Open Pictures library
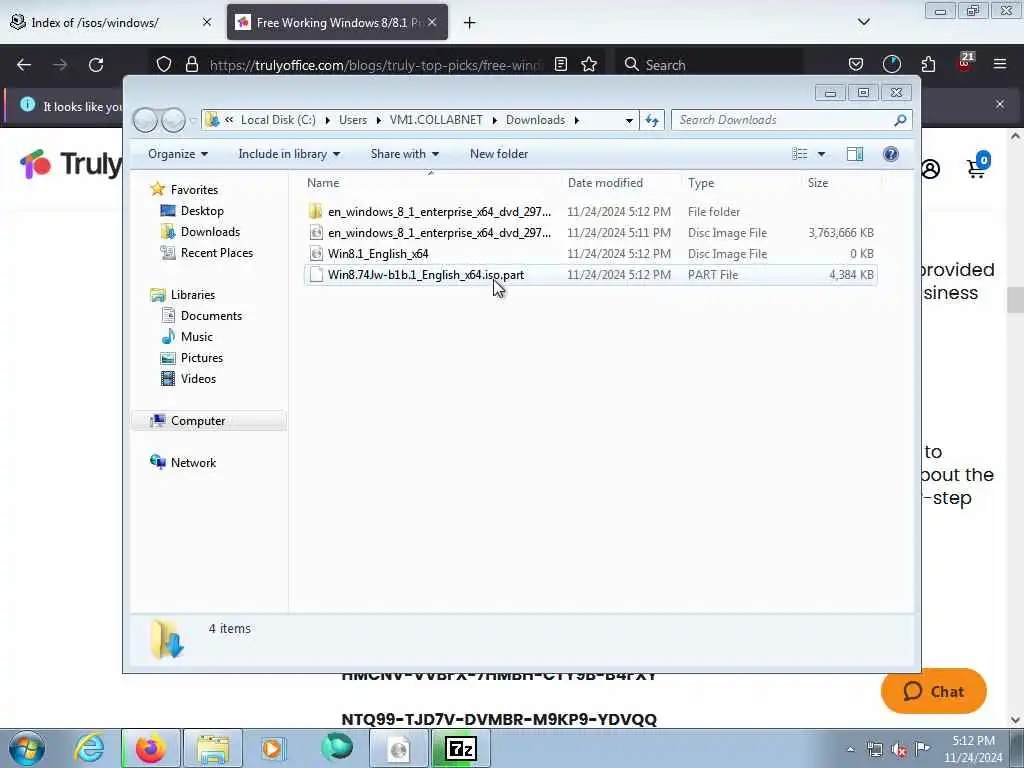Viewport: 1024px width, 768px height. pyautogui.click(x=202, y=357)
